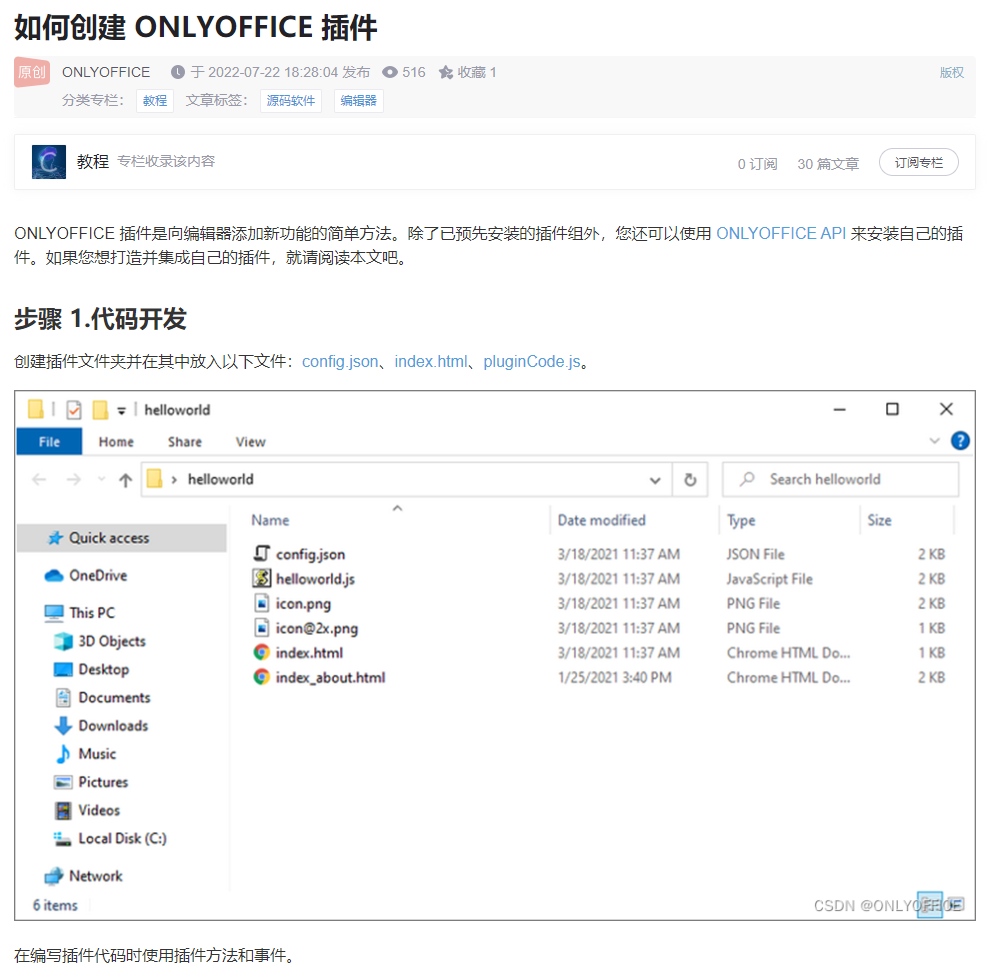Switch to the Share ribbon tab
Screen dimensions: 997x979
pyautogui.click(x=185, y=442)
